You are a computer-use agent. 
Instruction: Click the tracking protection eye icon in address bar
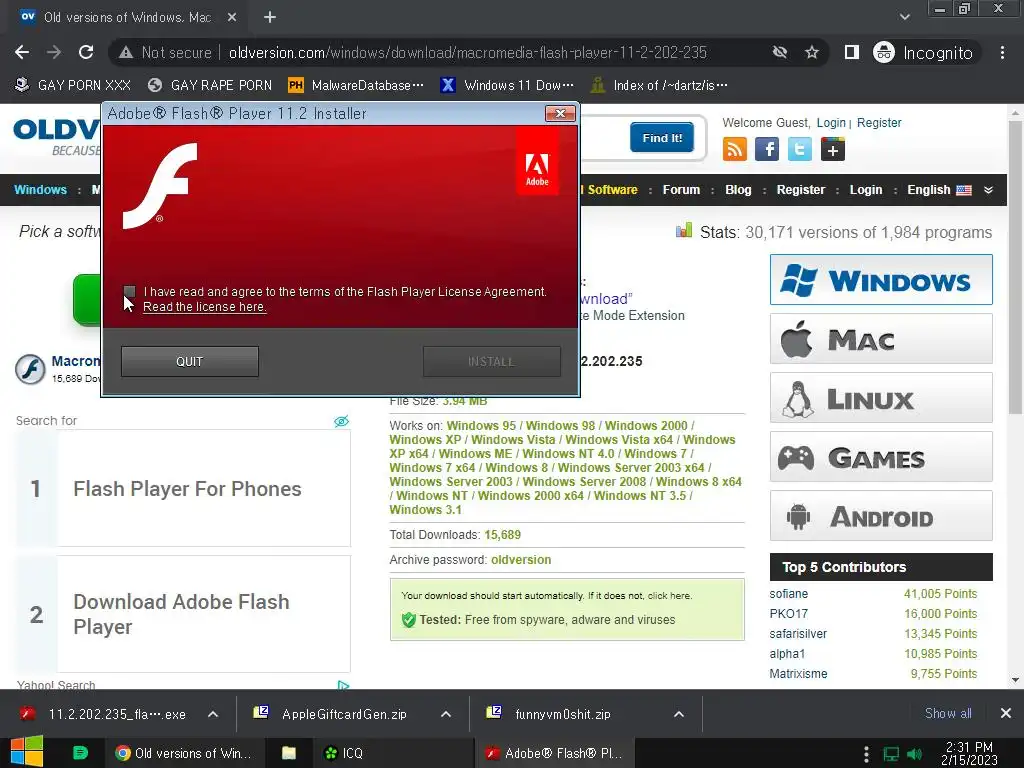[x=780, y=52]
